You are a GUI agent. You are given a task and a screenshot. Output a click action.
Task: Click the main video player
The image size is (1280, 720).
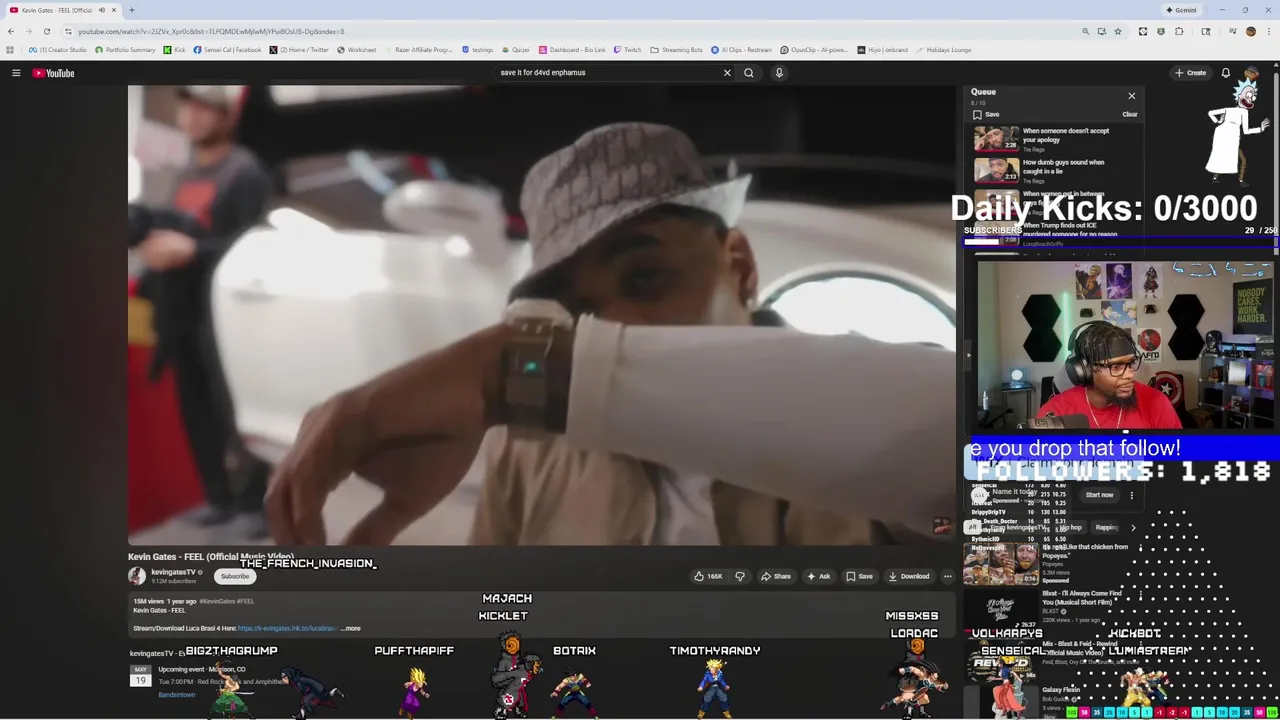tap(541, 315)
